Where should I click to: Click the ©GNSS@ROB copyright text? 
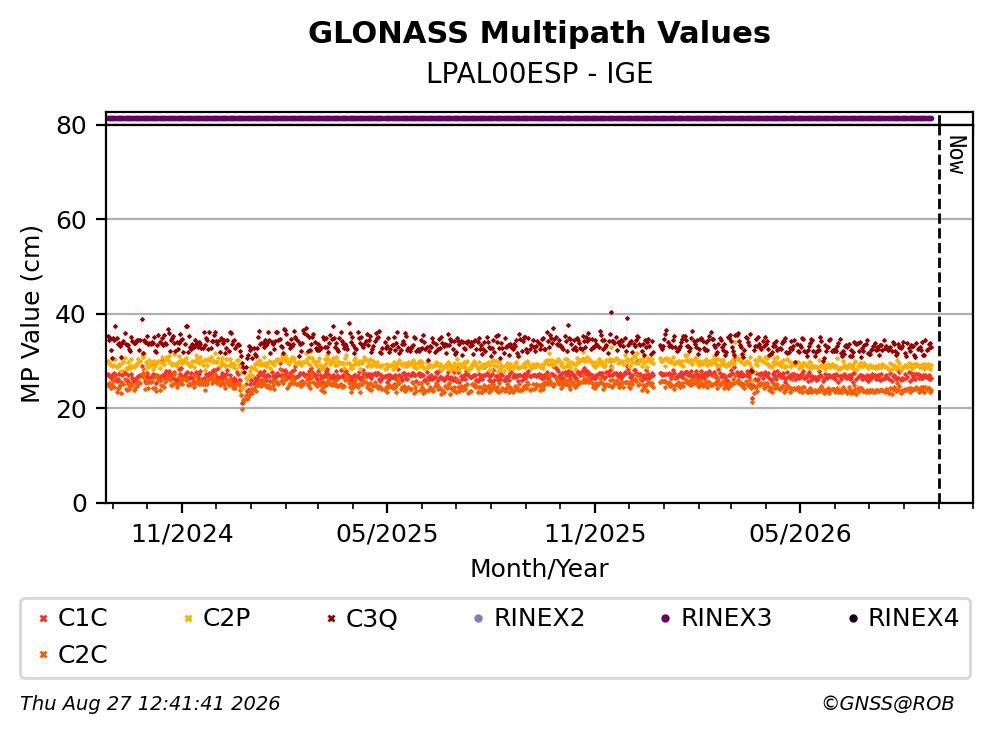click(888, 704)
